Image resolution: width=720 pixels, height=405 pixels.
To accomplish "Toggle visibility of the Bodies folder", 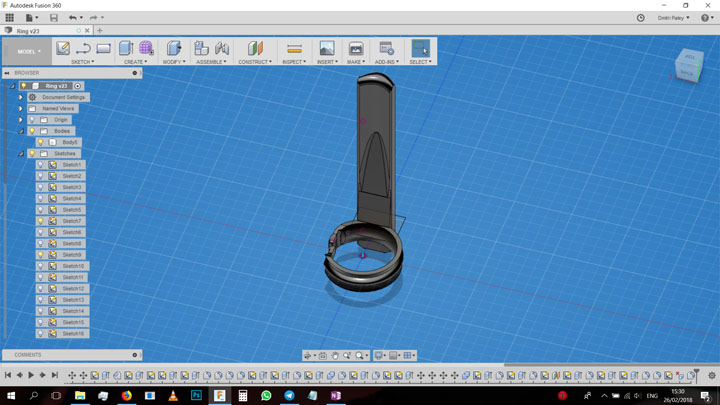I will (32, 131).
